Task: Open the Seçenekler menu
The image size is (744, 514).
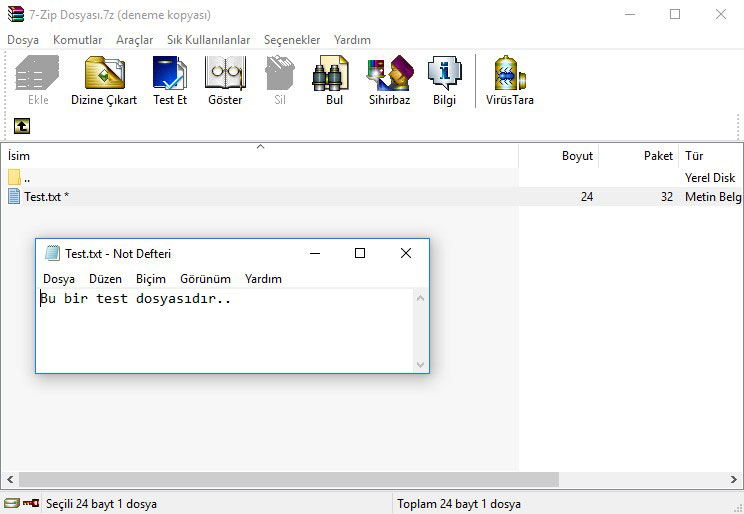Action: [x=292, y=40]
